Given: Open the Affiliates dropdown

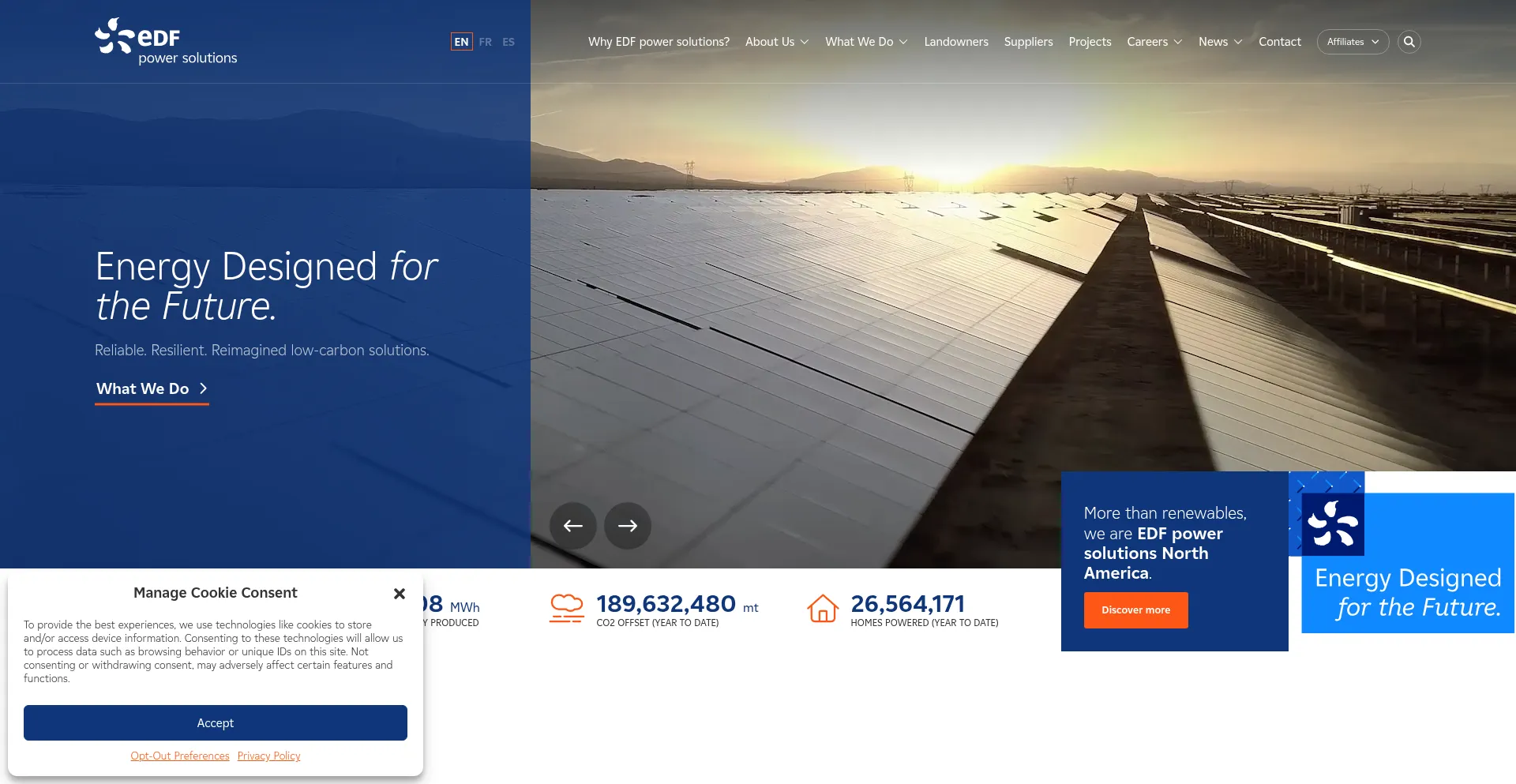Looking at the screenshot, I should (1353, 42).
